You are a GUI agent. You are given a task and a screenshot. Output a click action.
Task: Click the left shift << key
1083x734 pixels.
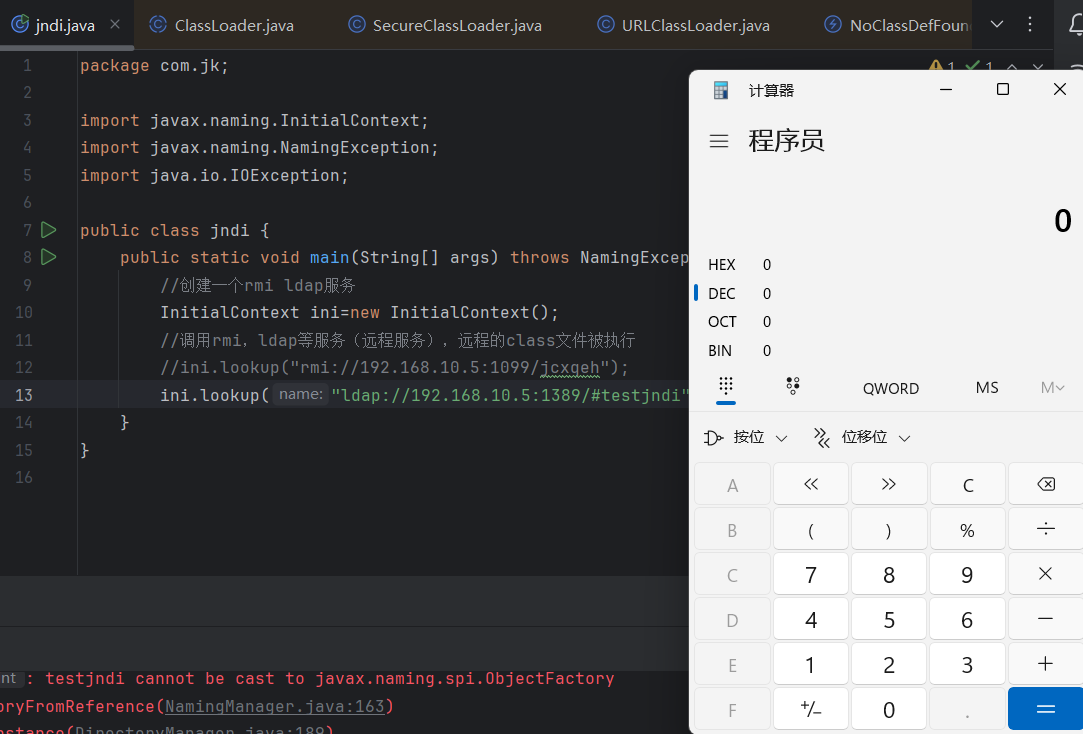point(811,484)
